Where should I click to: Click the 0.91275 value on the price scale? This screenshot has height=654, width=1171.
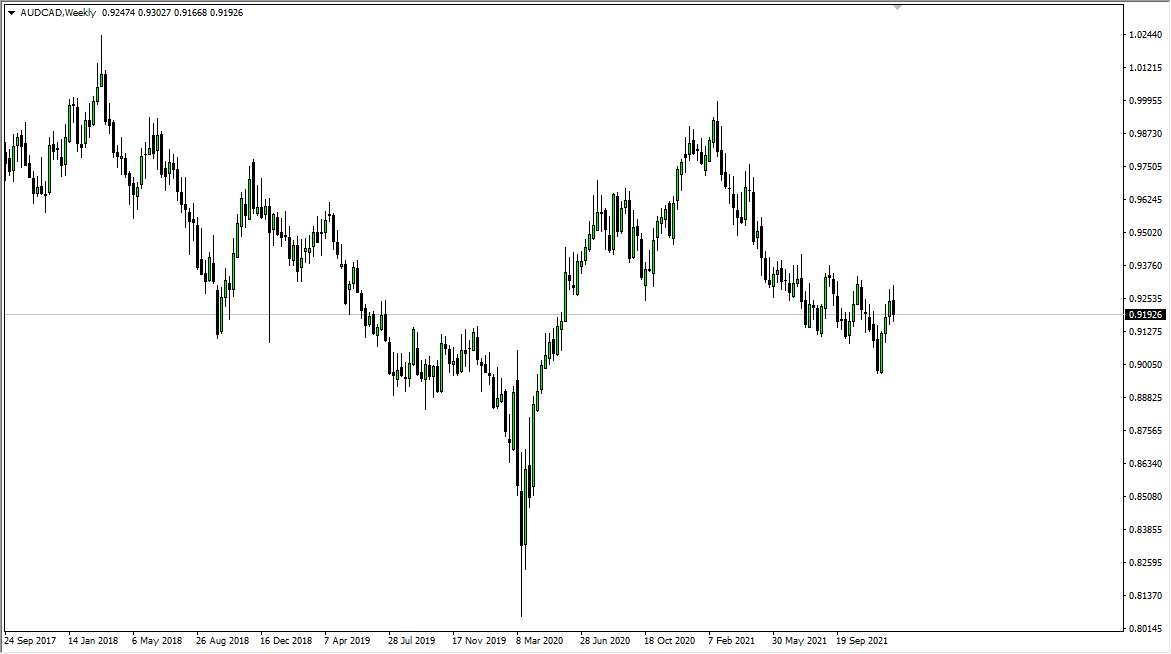point(1143,332)
